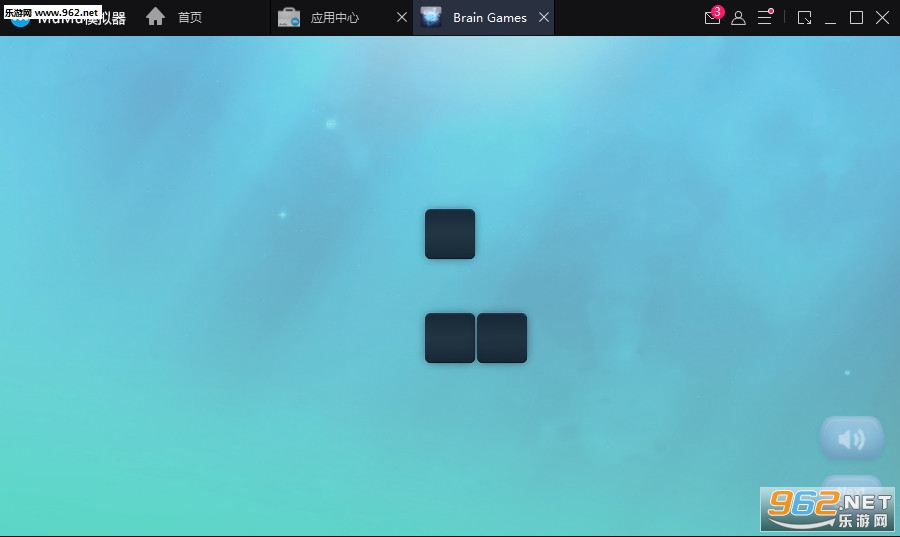Click the dashed-square arrow icon in title bar
The width and height of the screenshot is (900, 537).
click(805, 18)
